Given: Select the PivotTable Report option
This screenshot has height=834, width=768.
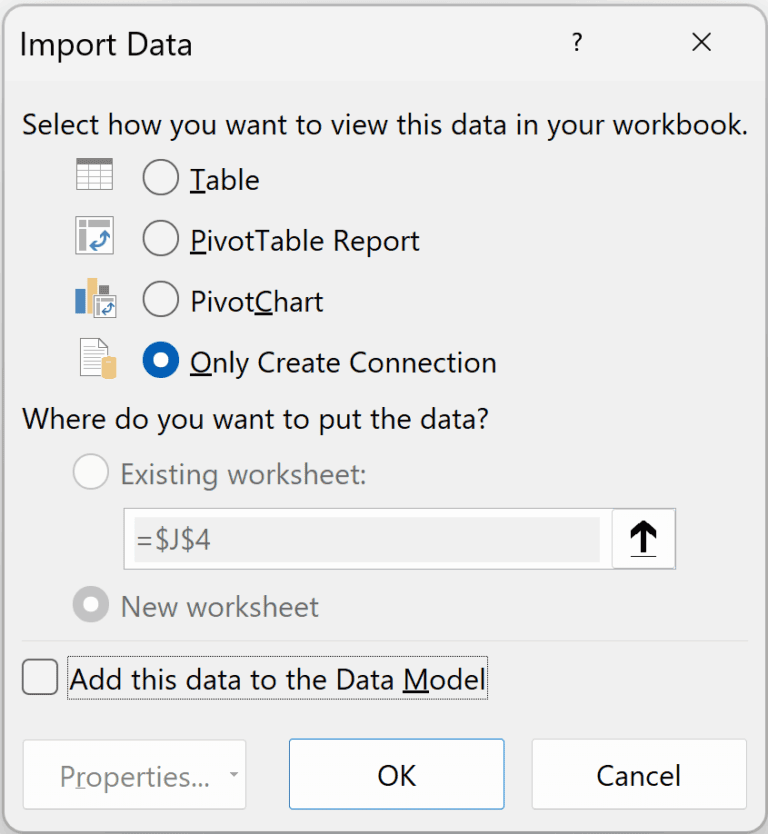Looking at the screenshot, I should [x=160, y=239].
